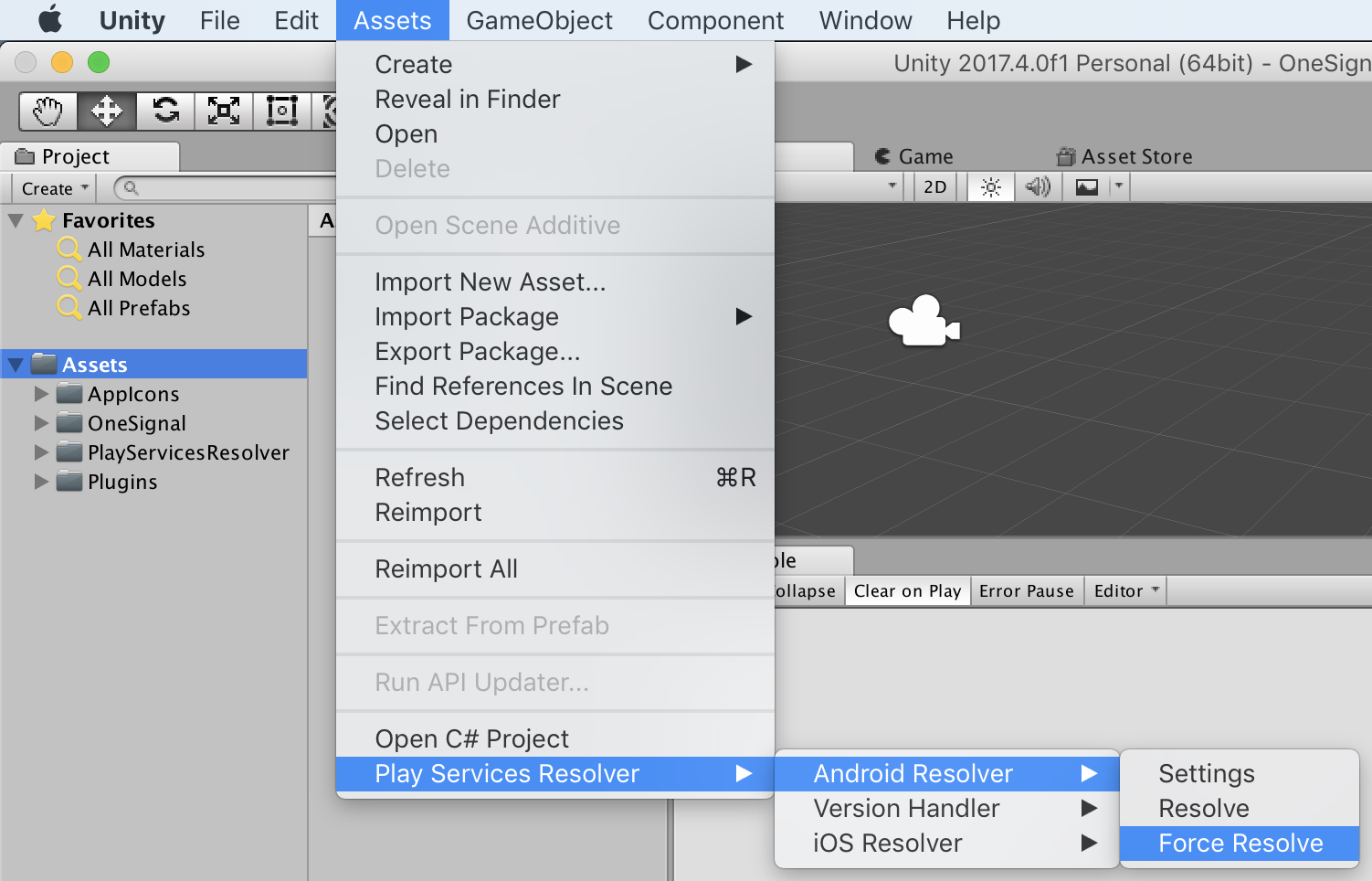
Task: Select the Hand tool in toolbar
Action: (x=48, y=111)
